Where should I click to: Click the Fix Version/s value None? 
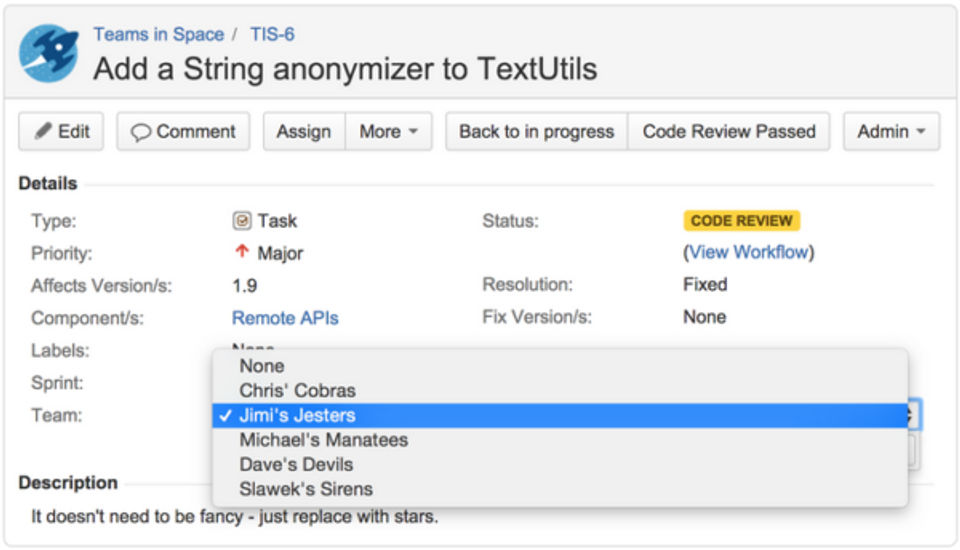tap(705, 317)
